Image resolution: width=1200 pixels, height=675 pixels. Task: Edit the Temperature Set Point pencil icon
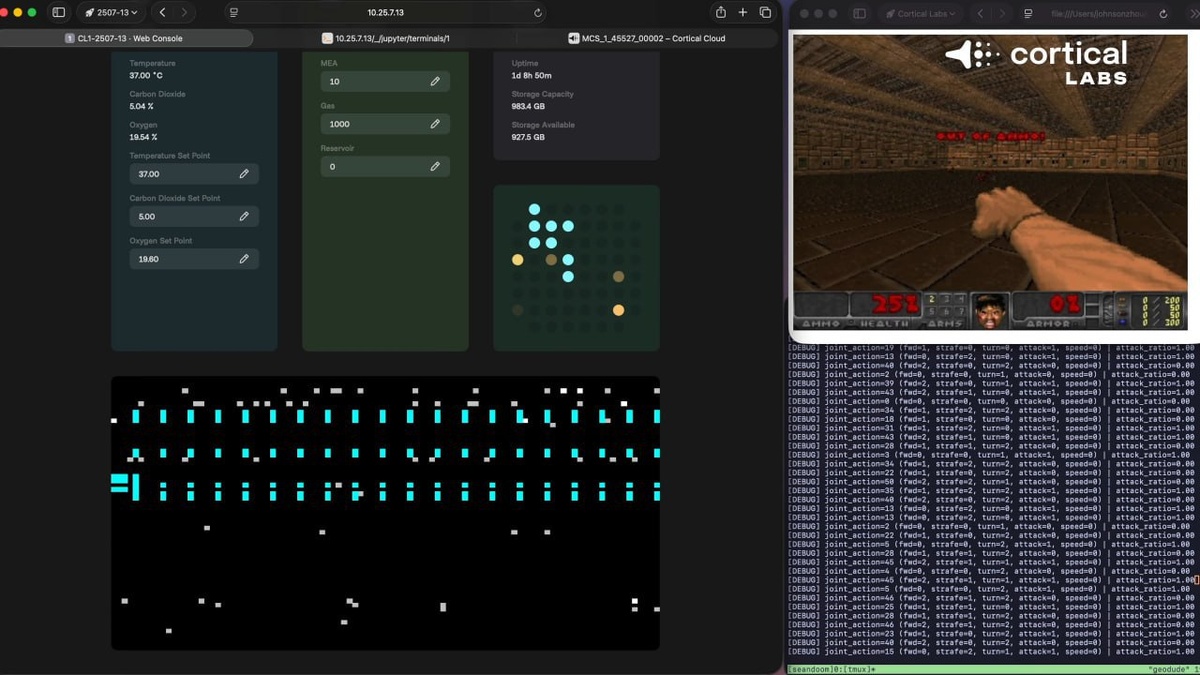pyautogui.click(x=244, y=174)
